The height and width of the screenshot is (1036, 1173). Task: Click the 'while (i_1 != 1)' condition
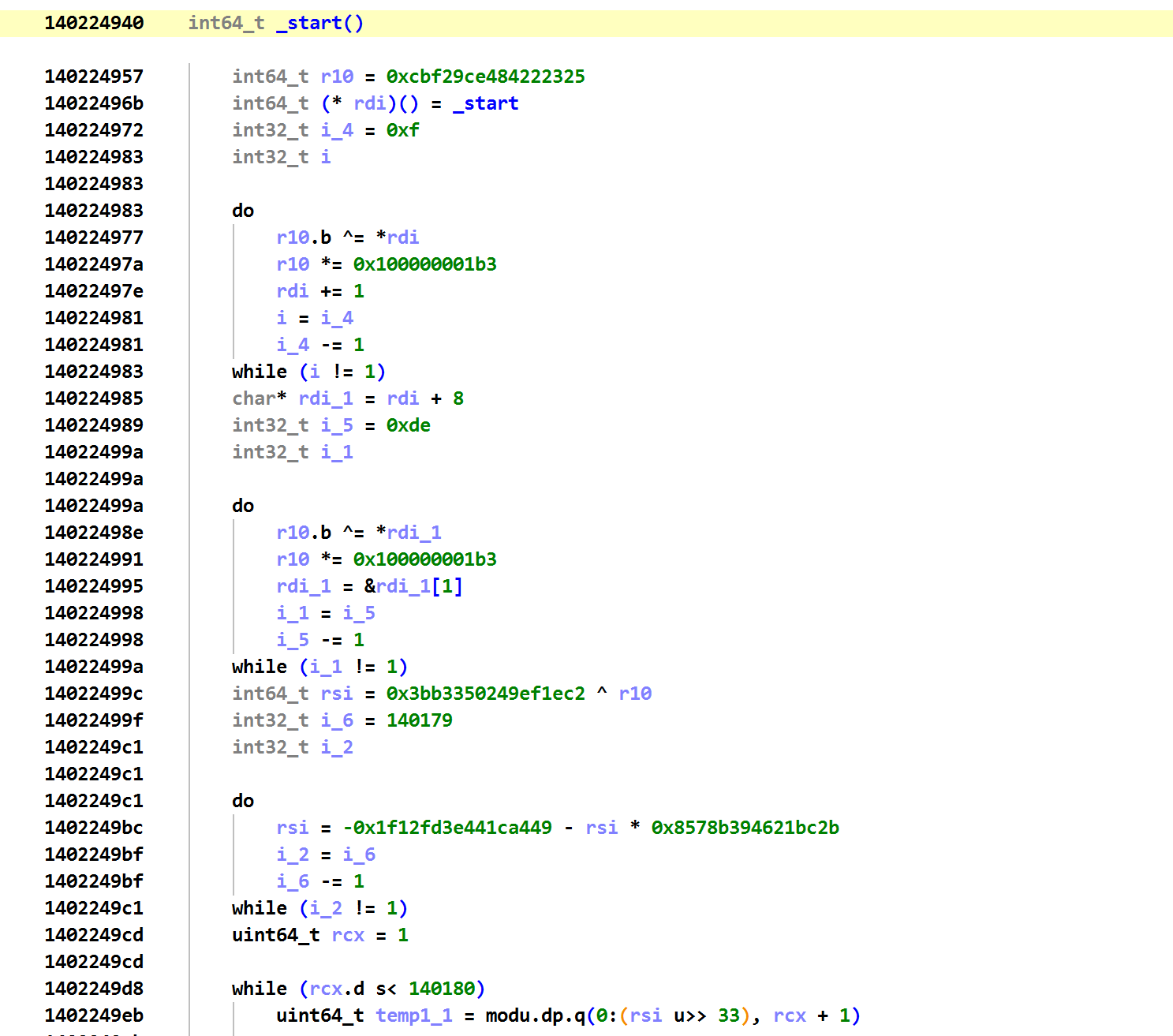click(x=319, y=667)
